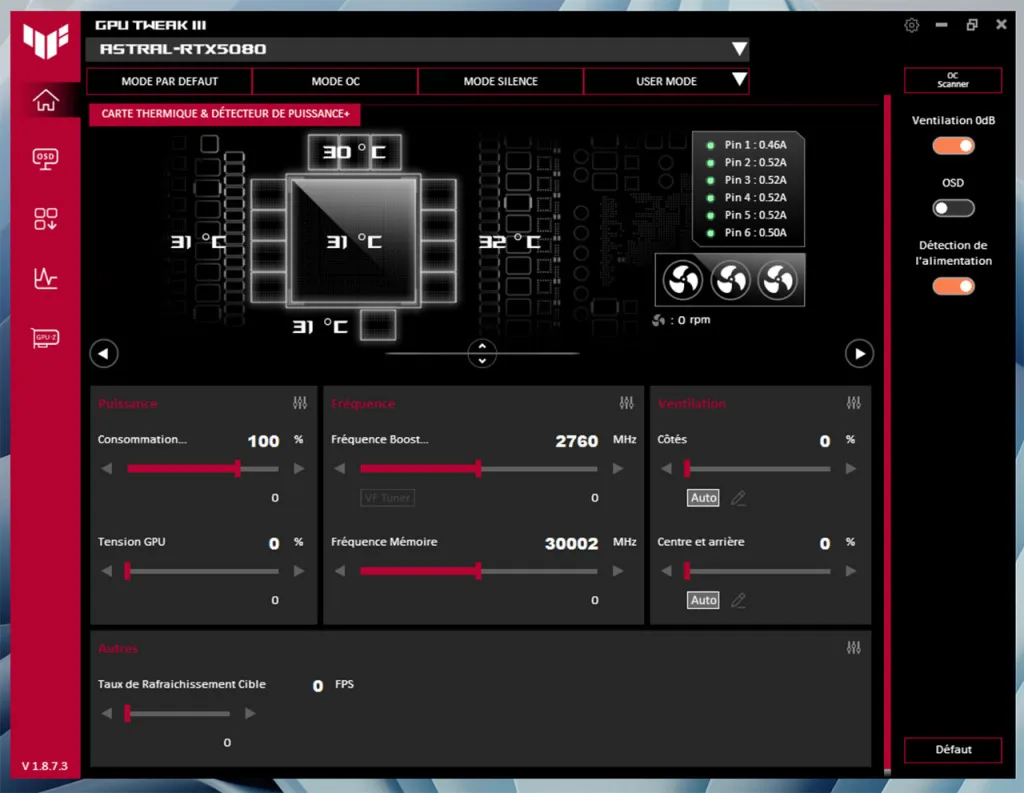Open GPU-Z from the sidebar

[x=45, y=338]
